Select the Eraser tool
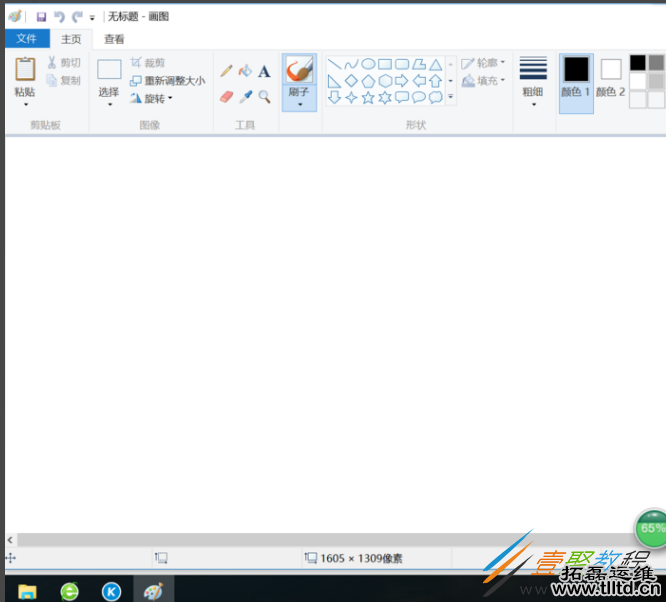 [226, 97]
